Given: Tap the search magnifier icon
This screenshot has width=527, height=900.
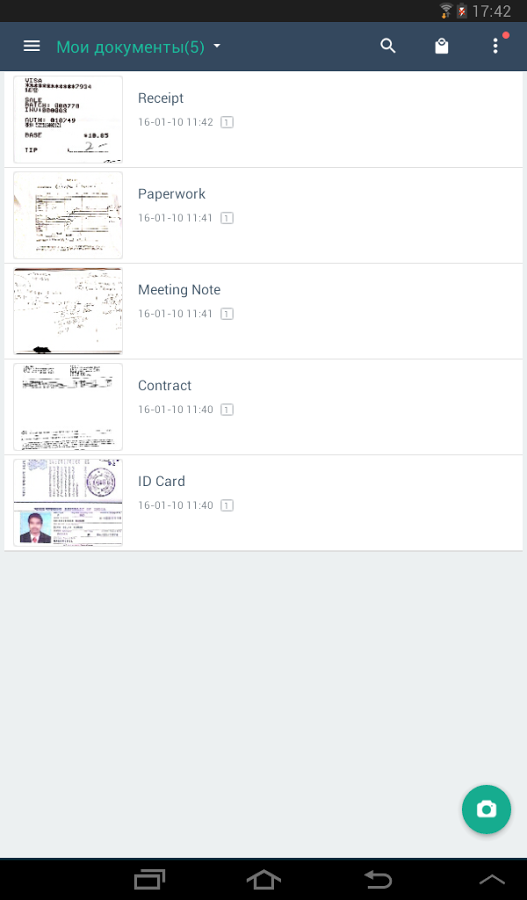Looking at the screenshot, I should pyautogui.click(x=389, y=46).
